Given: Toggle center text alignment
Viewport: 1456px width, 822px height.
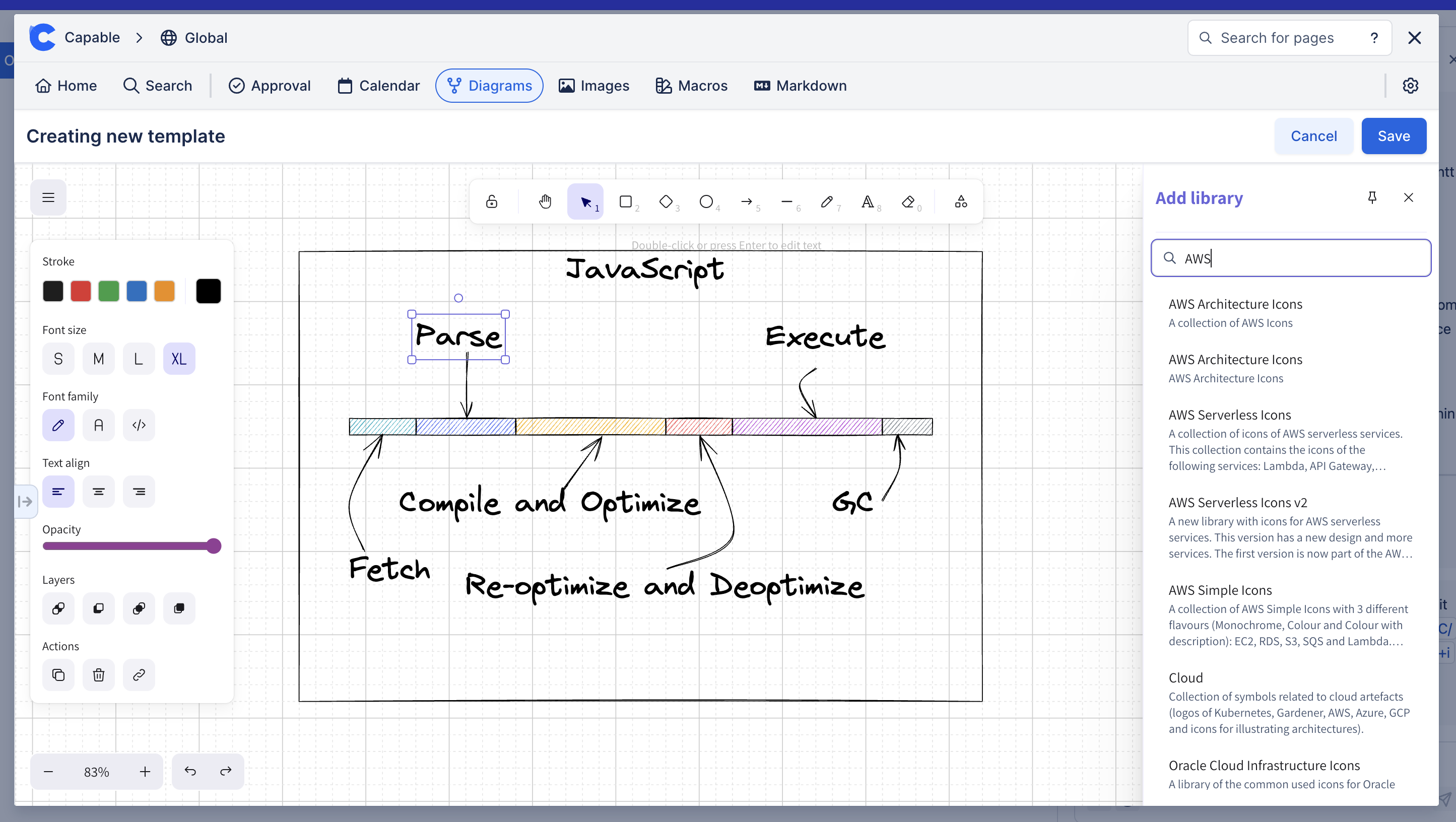Looking at the screenshot, I should (x=98, y=492).
